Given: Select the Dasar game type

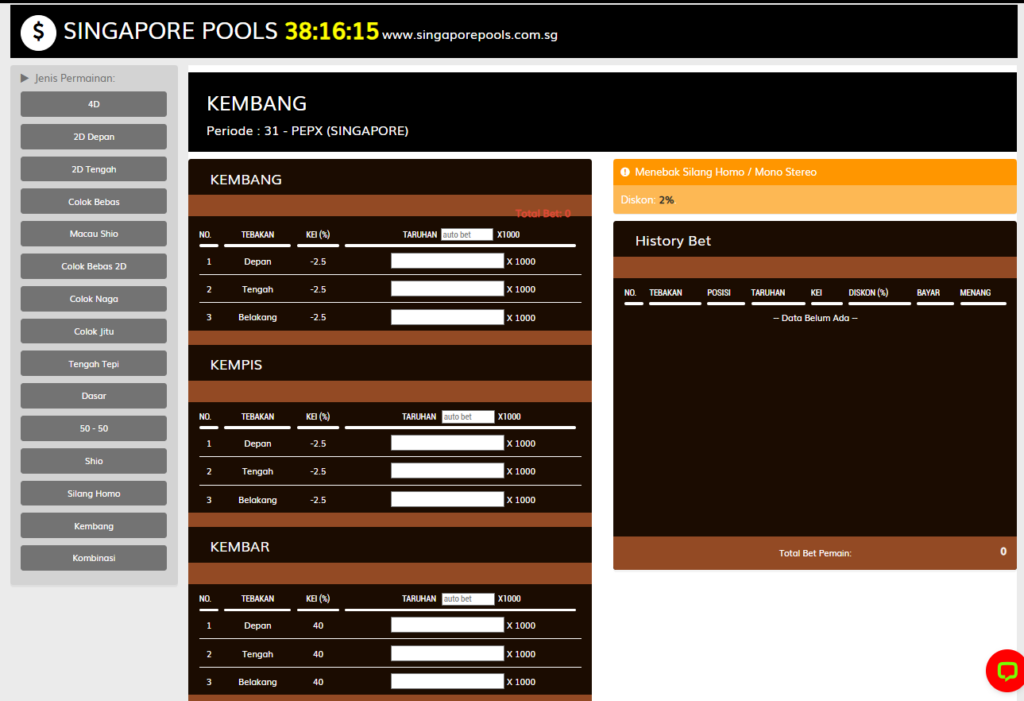Looking at the screenshot, I should pyautogui.click(x=93, y=396).
